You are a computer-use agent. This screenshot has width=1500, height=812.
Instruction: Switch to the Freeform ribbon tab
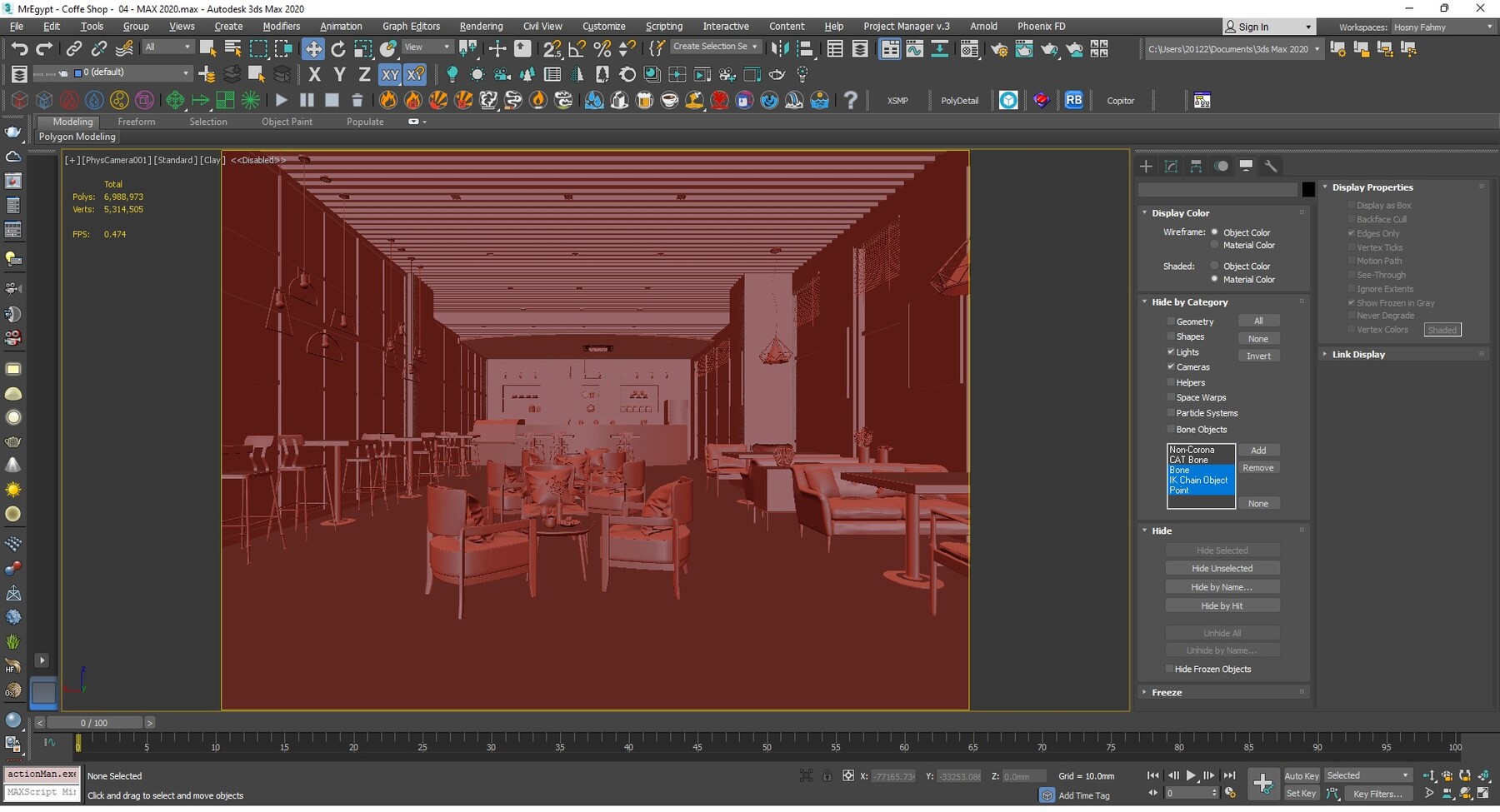137,122
